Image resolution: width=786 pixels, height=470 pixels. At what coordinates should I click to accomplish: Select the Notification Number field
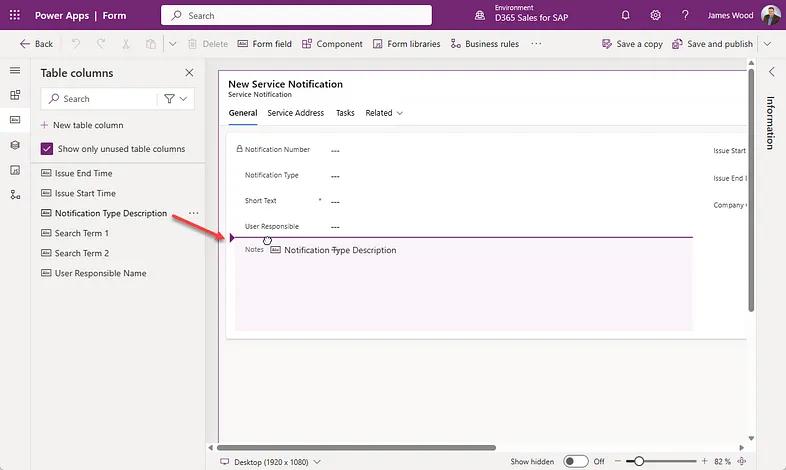tap(464, 149)
